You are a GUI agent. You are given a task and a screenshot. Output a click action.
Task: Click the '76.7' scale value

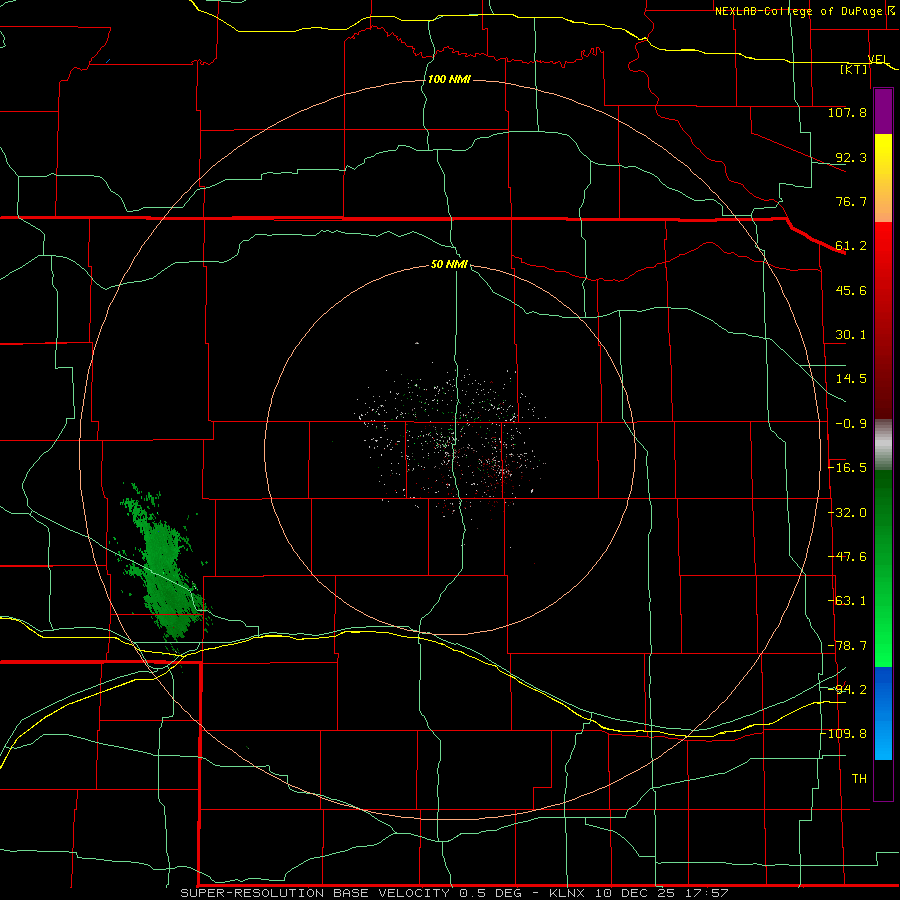pos(851,201)
